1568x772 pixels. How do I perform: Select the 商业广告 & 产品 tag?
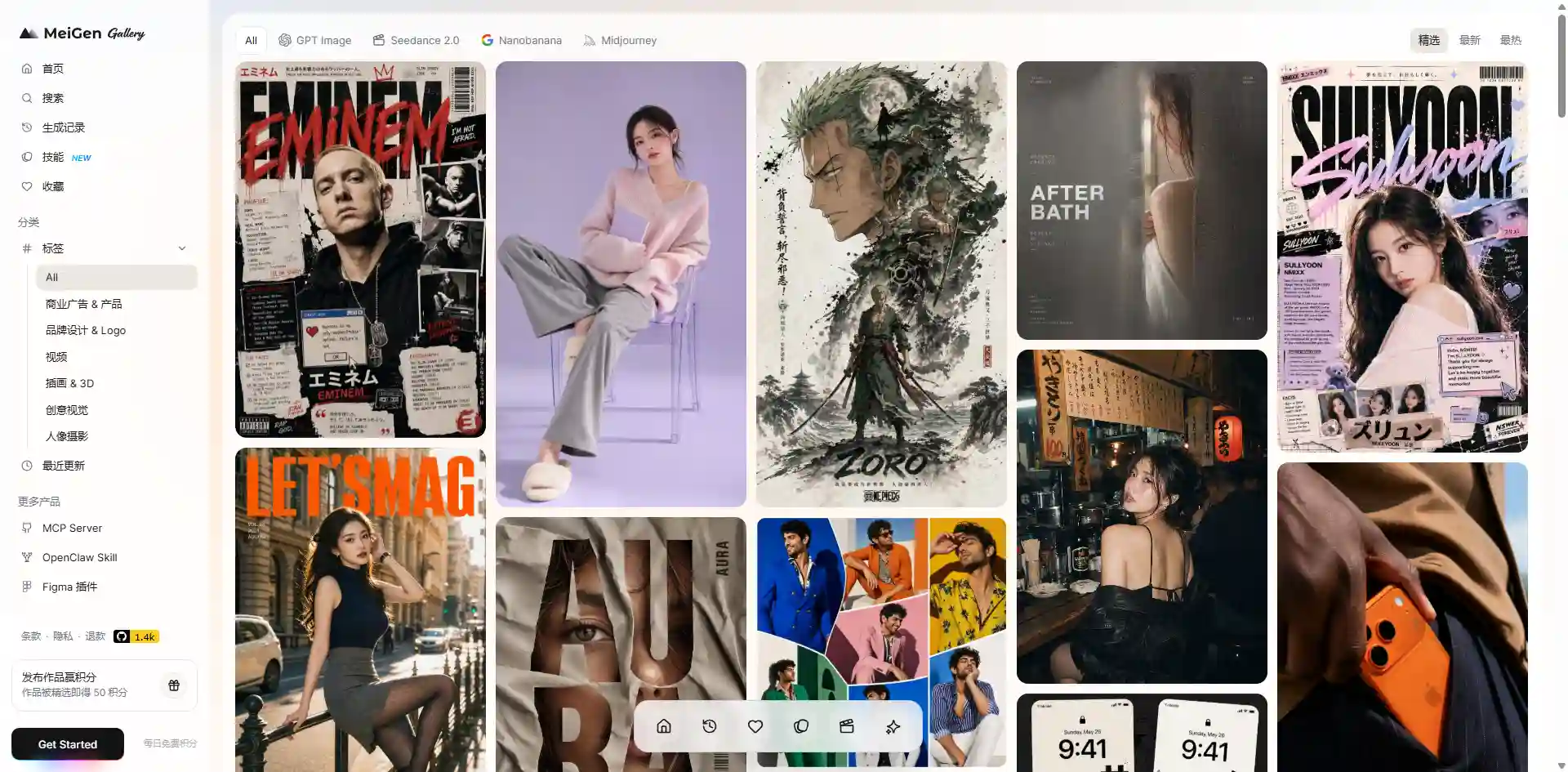[83, 304]
